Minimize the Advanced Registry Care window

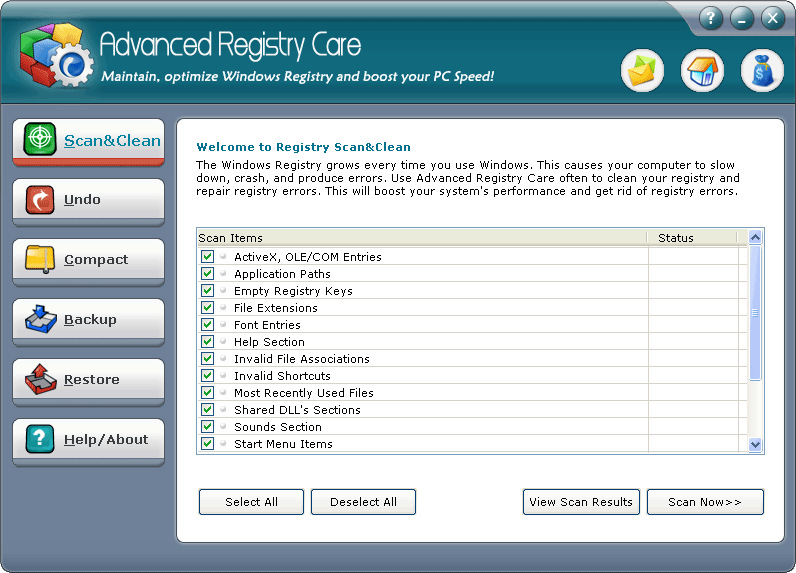click(x=742, y=19)
